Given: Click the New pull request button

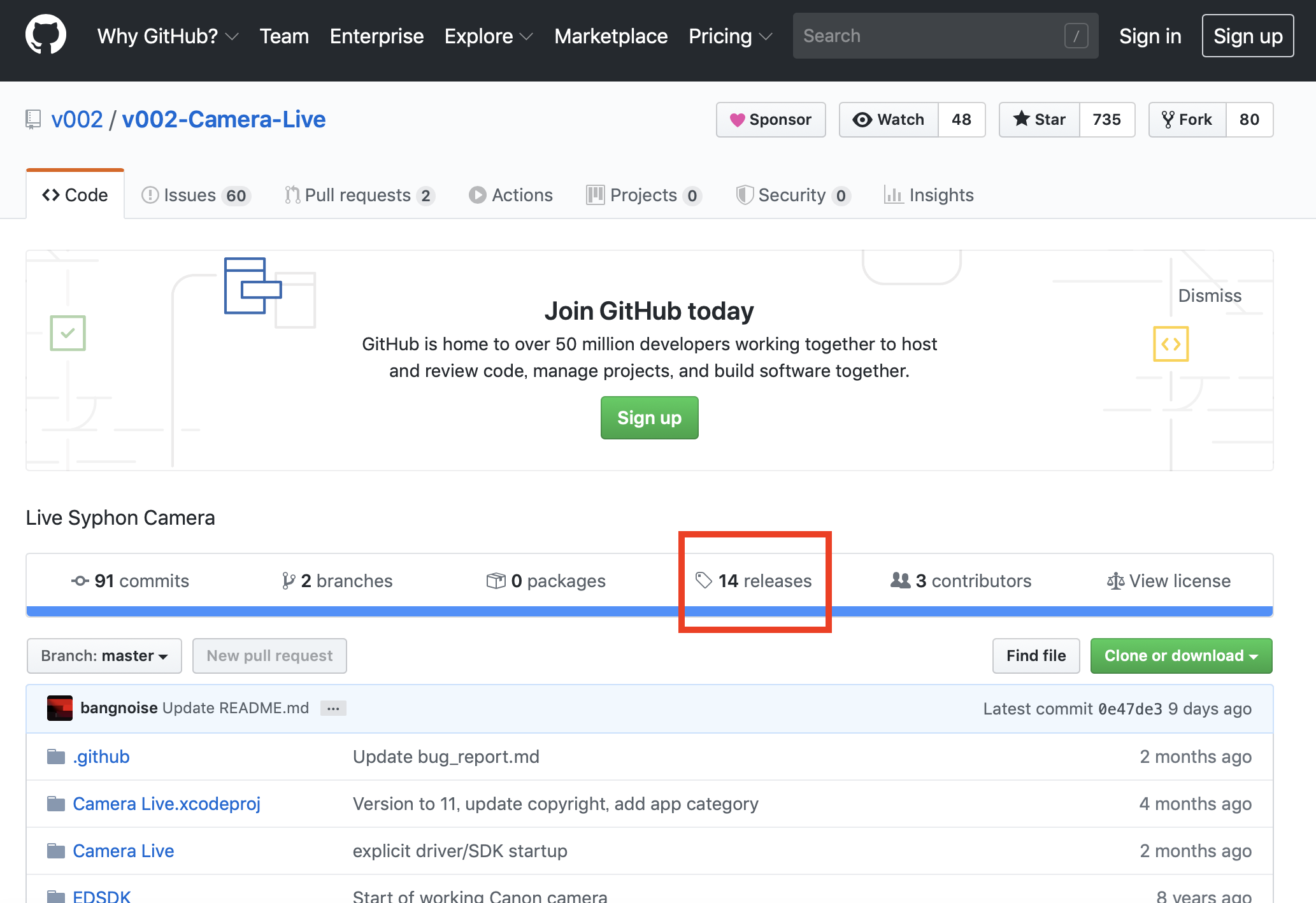Looking at the screenshot, I should (x=269, y=656).
